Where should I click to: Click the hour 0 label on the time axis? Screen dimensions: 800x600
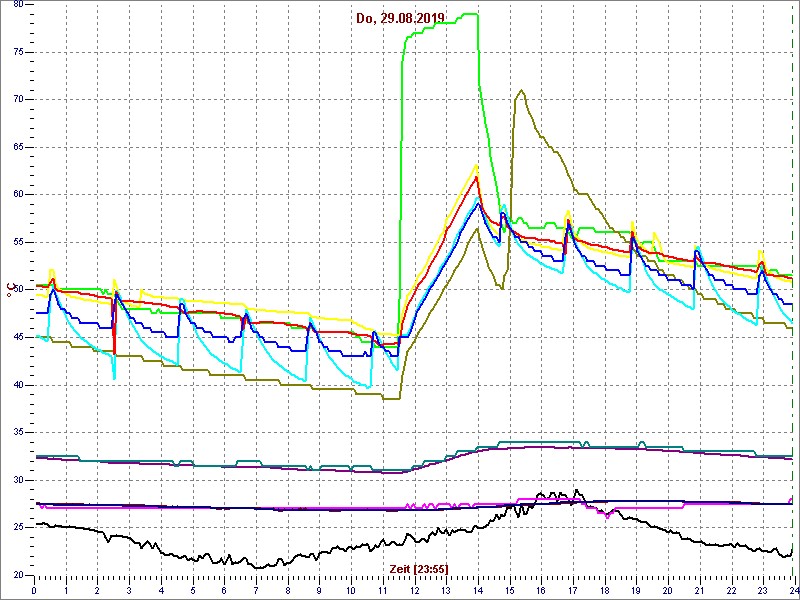tap(35, 590)
